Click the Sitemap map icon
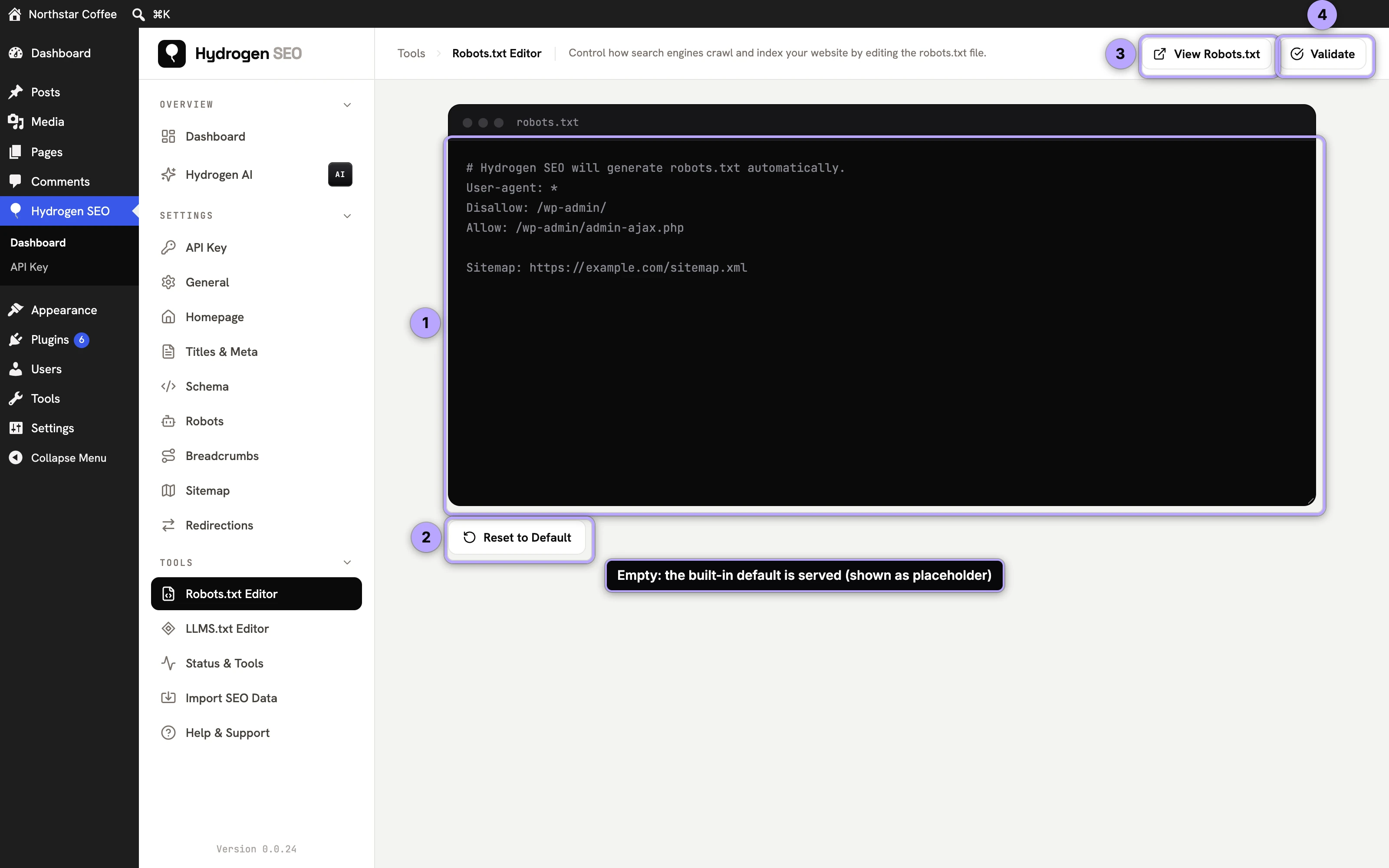The height and width of the screenshot is (868, 1389). tap(168, 491)
